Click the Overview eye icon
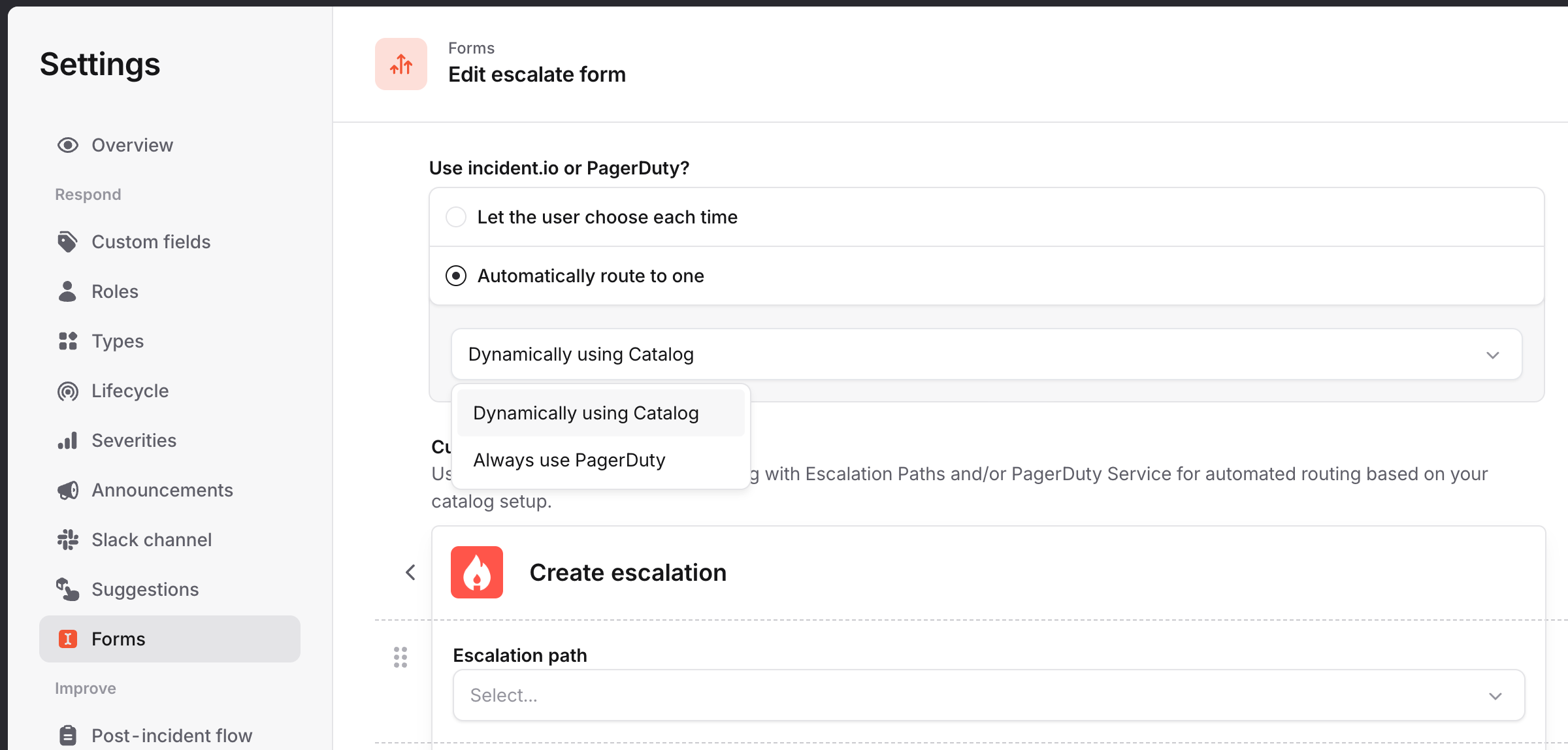 pyautogui.click(x=68, y=145)
